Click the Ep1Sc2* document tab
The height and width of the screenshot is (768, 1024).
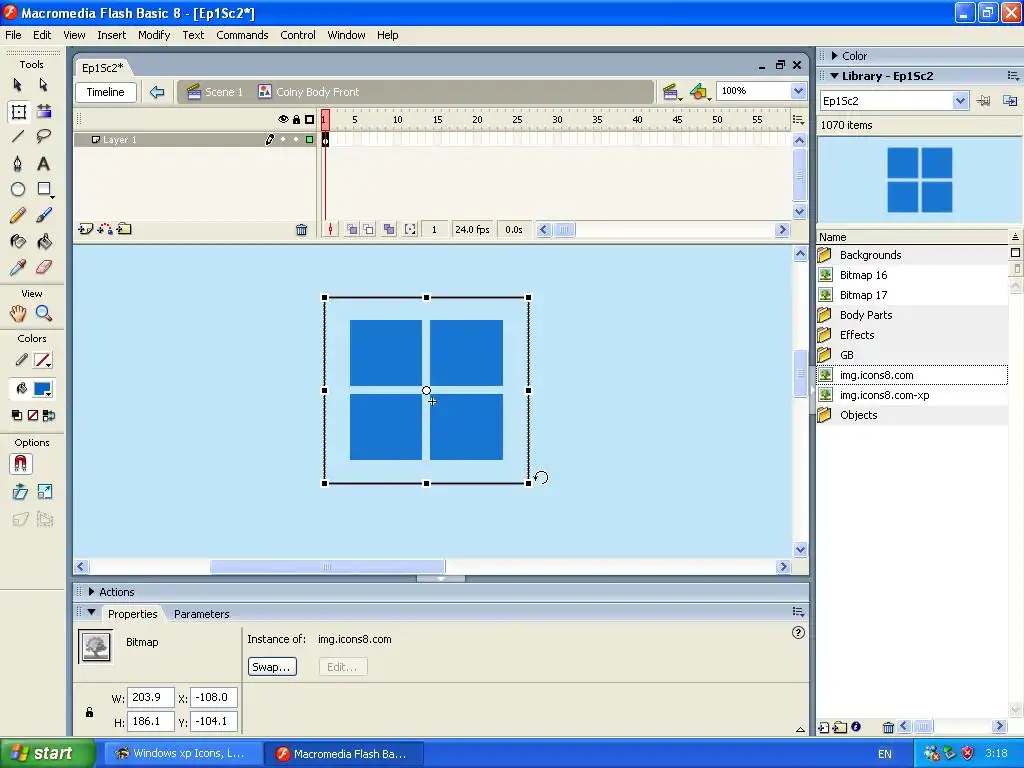(103, 68)
